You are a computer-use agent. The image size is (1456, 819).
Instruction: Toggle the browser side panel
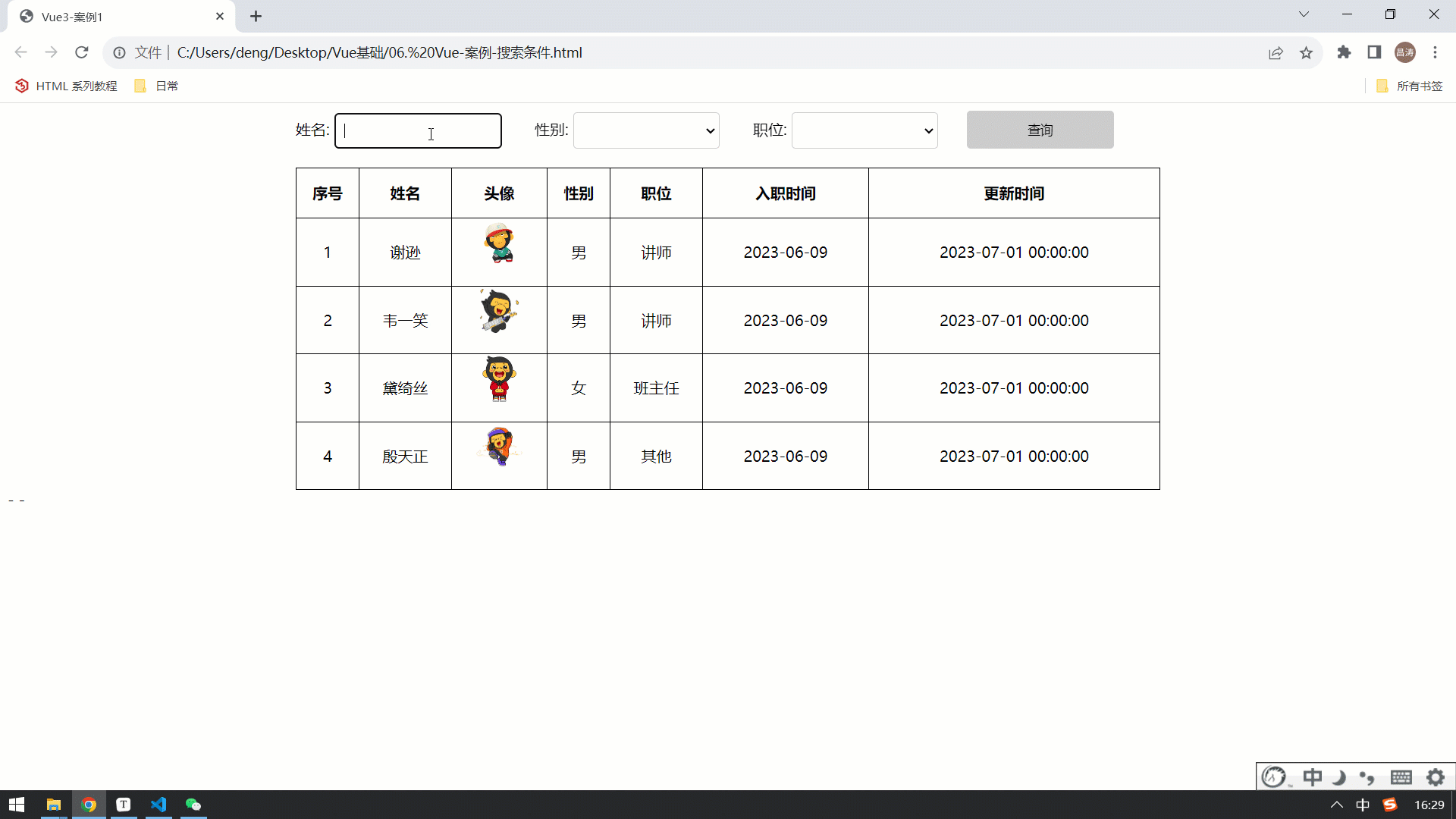pyautogui.click(x=1374, y=52)
